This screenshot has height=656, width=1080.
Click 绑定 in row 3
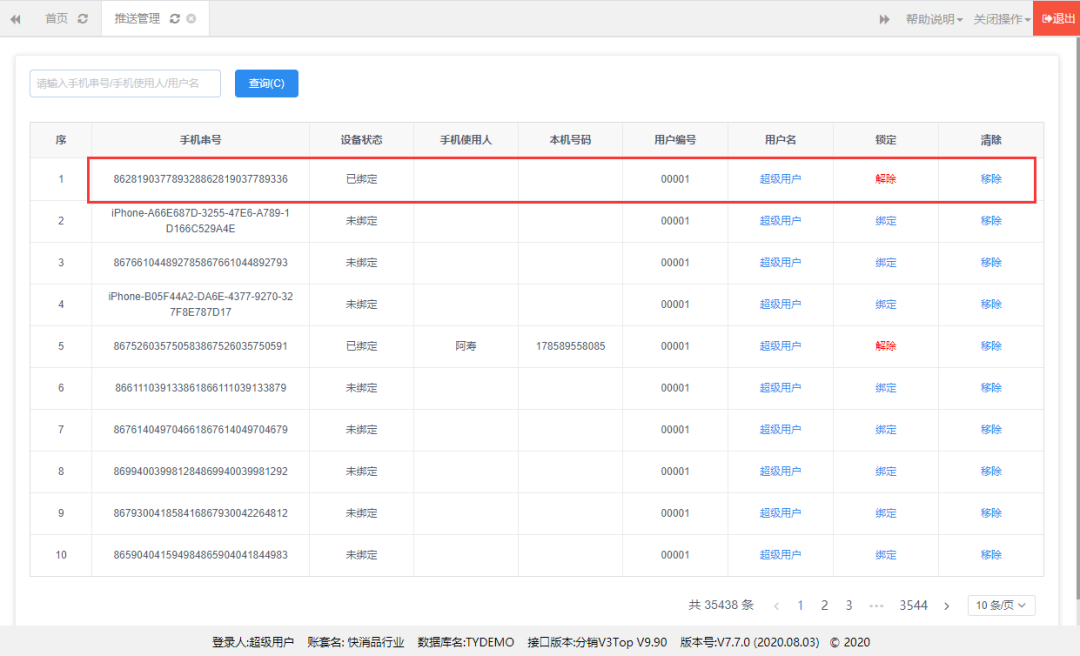click(886, 263)
